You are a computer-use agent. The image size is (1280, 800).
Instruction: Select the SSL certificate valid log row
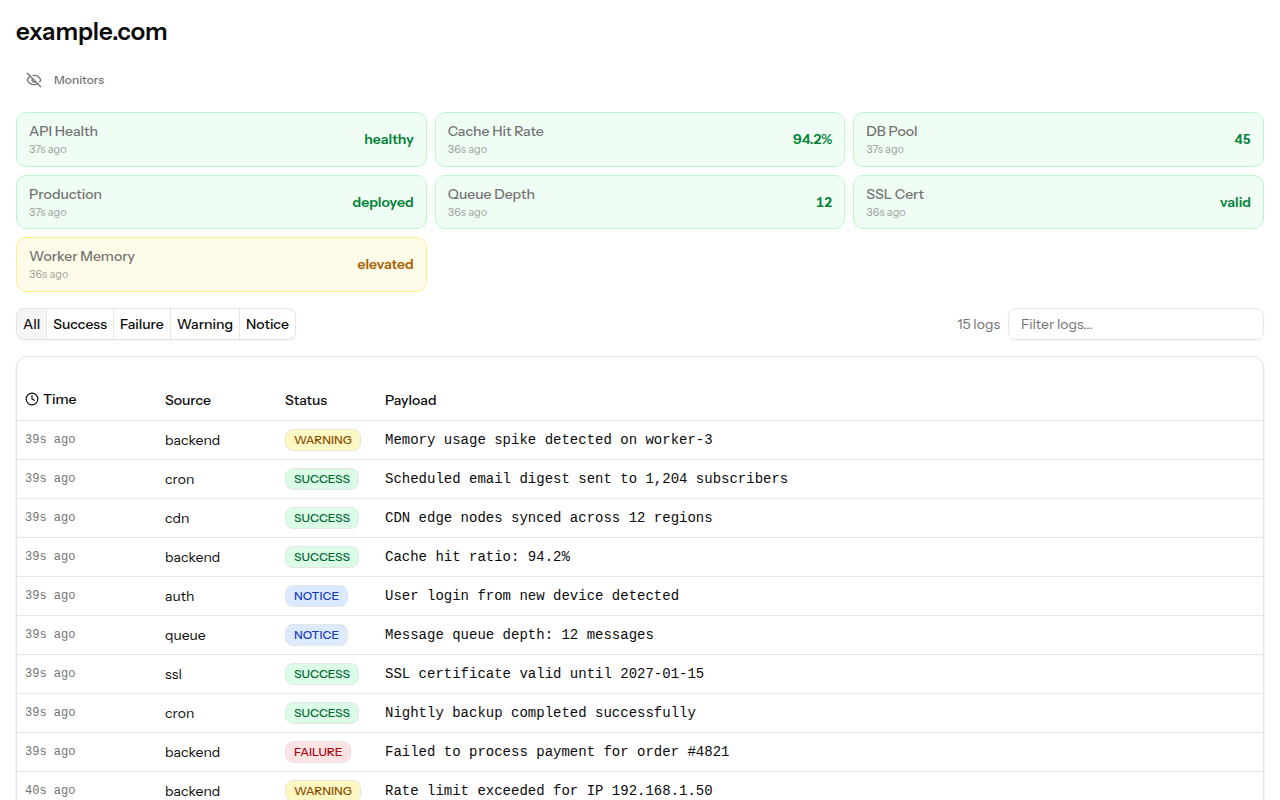tap(640, 674)
